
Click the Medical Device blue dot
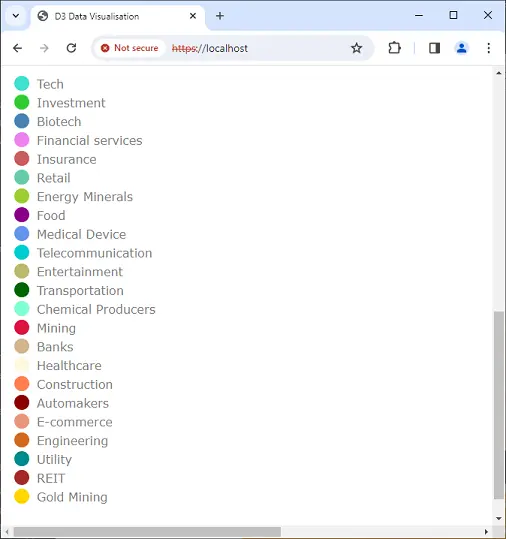22,234
